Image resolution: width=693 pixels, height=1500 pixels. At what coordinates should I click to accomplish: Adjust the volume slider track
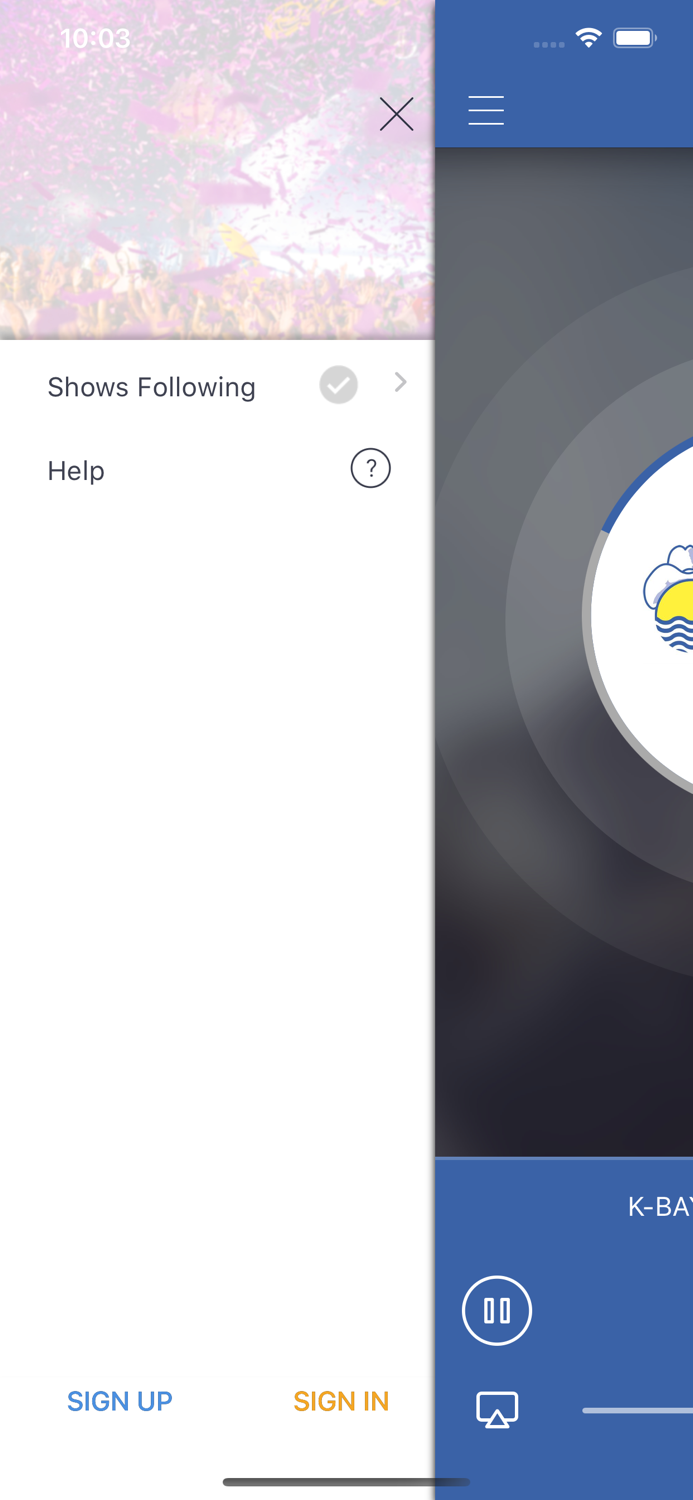[x=637, y=1411]
